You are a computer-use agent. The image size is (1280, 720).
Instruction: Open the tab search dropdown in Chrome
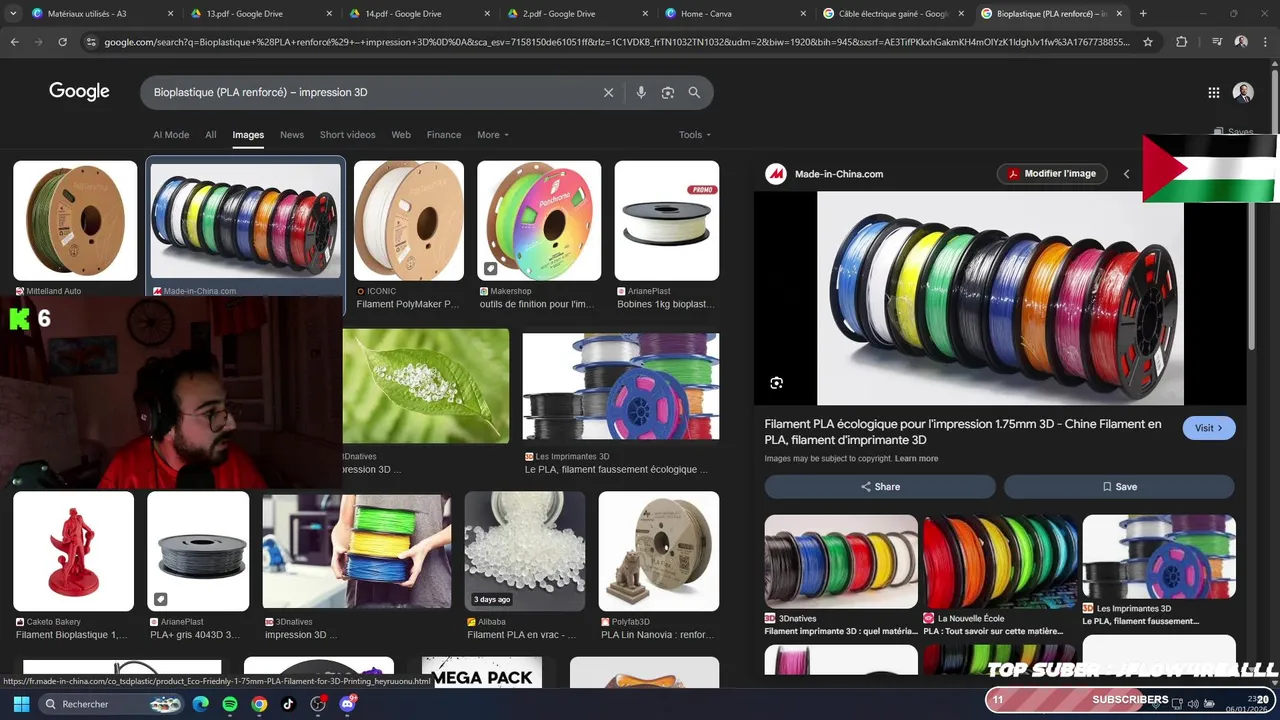coord(13,14)
